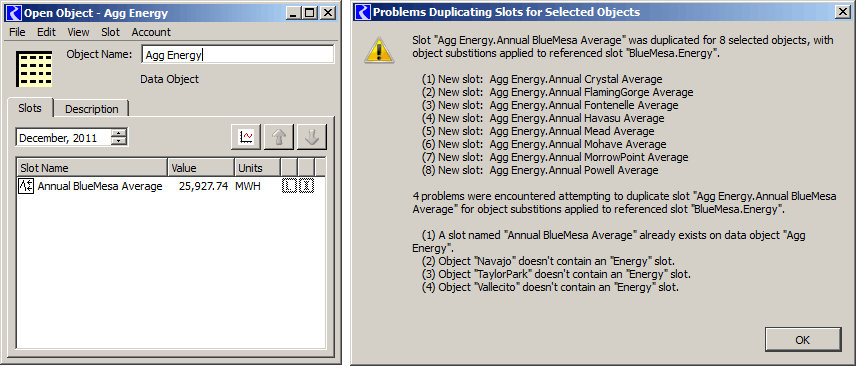Image resolution: width=856 pixels, height=366 pixels.
Task: Click OK in the Problems Duplicating Slots dialog
Action: click(802, 340)
